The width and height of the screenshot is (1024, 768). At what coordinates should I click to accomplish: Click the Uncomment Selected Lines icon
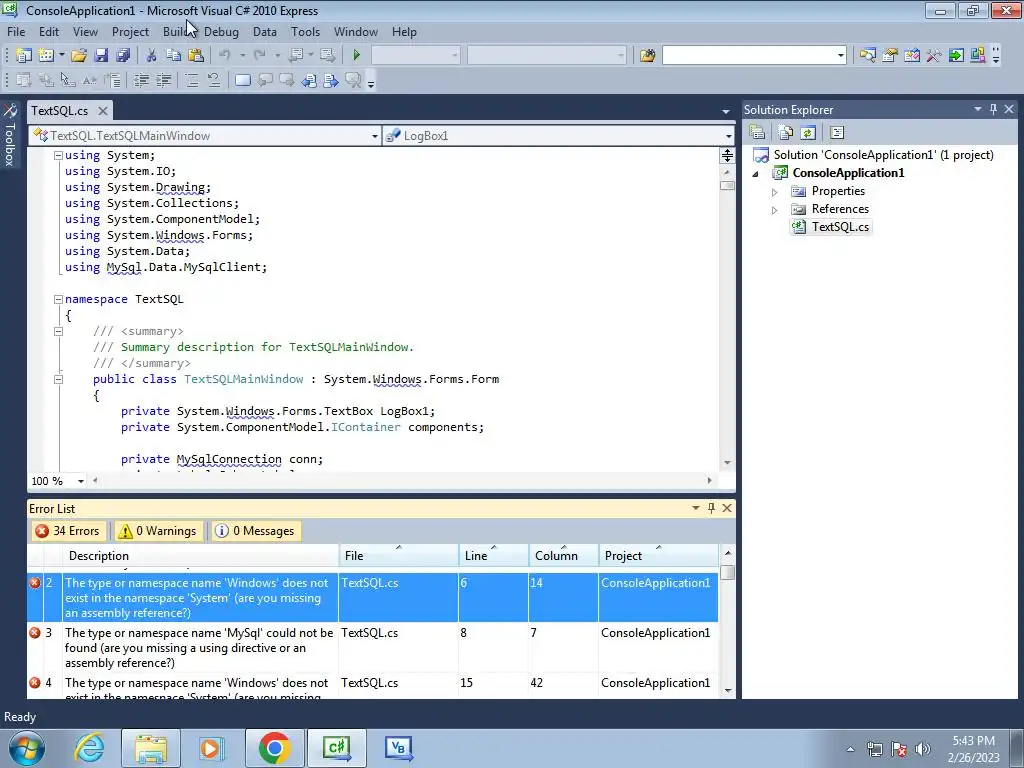click(214, 80)
